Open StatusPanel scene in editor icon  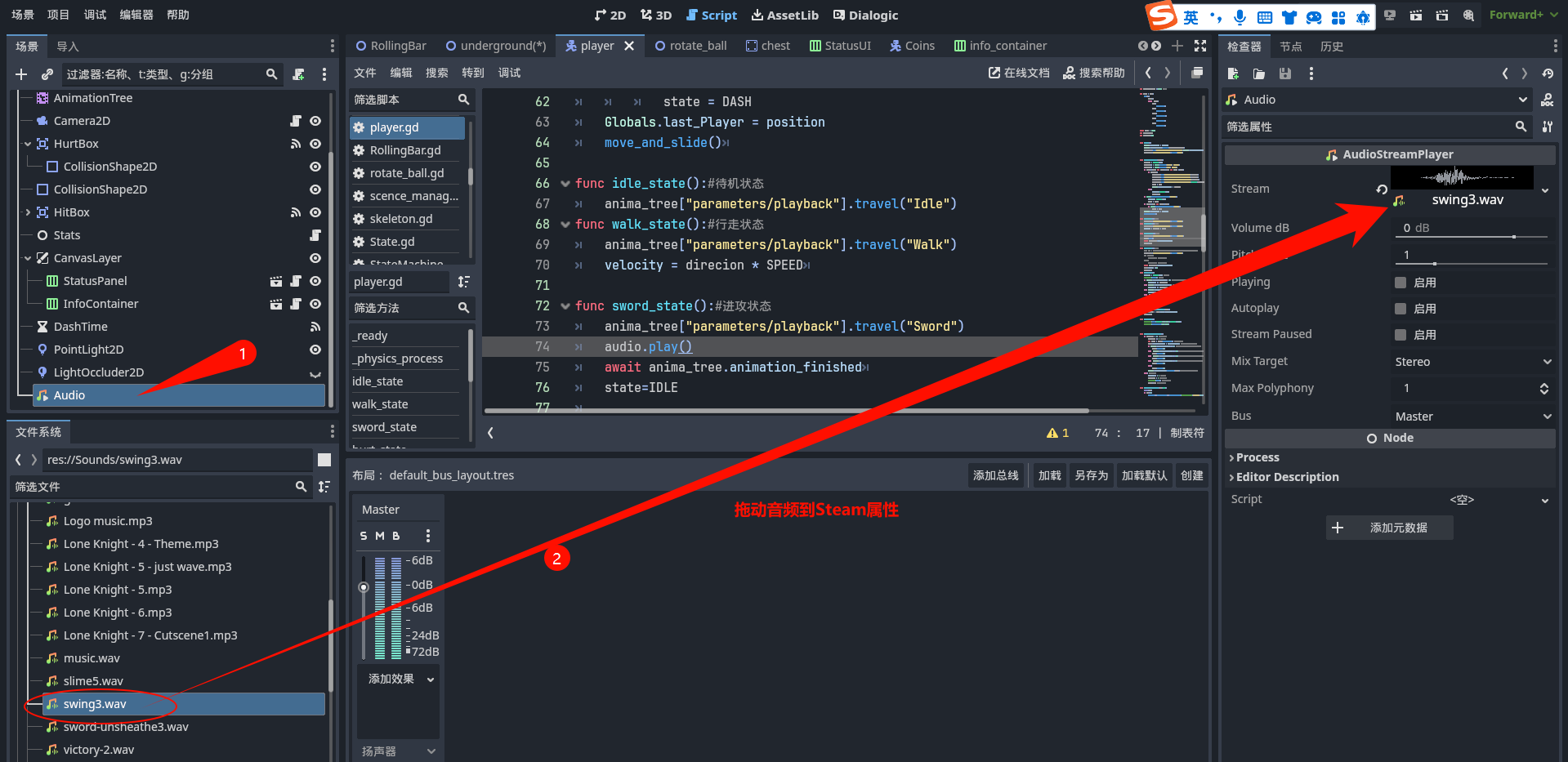[x=276, y=281]
